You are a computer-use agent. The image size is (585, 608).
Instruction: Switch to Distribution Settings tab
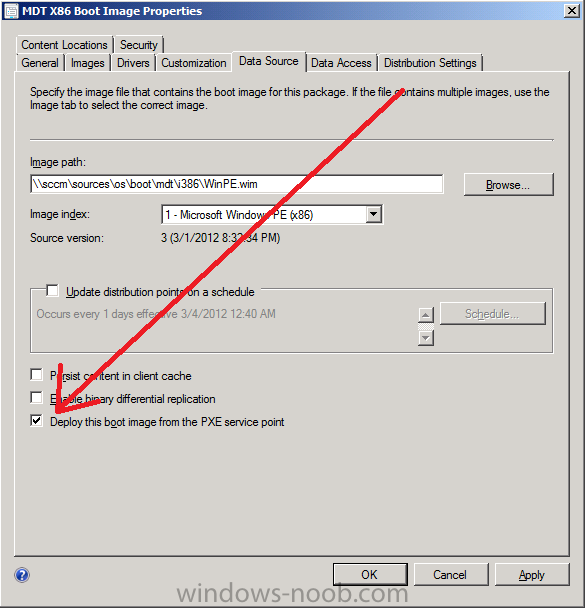(430, 63)
